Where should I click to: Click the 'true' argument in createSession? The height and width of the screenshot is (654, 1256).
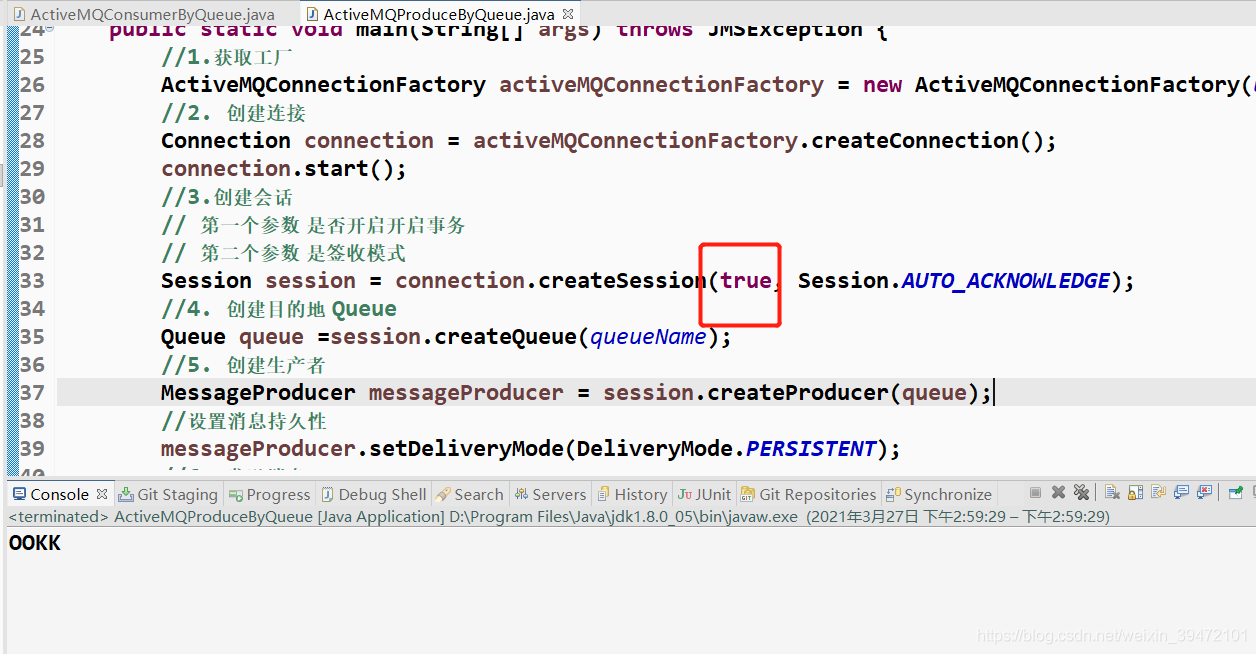coord(745,281)
